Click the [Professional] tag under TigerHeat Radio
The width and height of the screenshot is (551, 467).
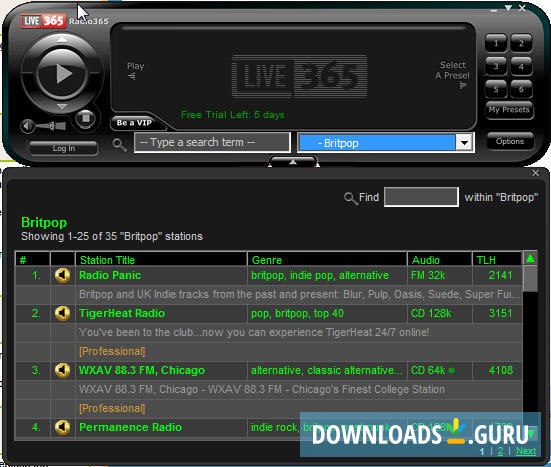click(x=112, y=351)
